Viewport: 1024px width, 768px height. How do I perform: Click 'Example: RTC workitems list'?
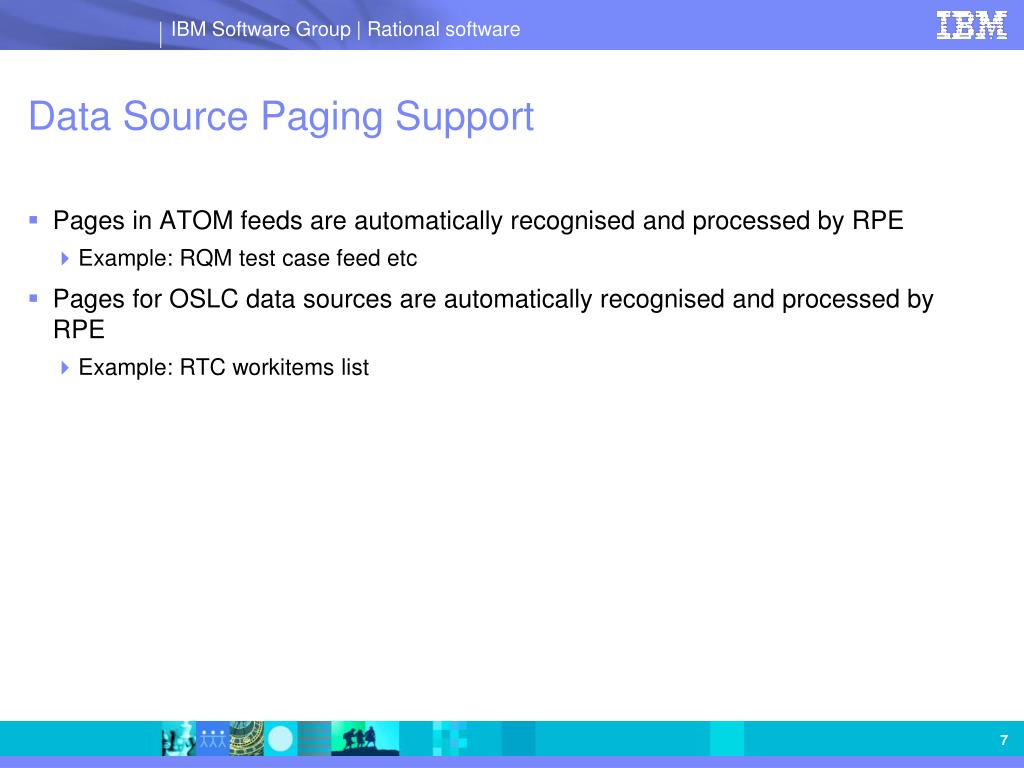click(x=223, y=367)
